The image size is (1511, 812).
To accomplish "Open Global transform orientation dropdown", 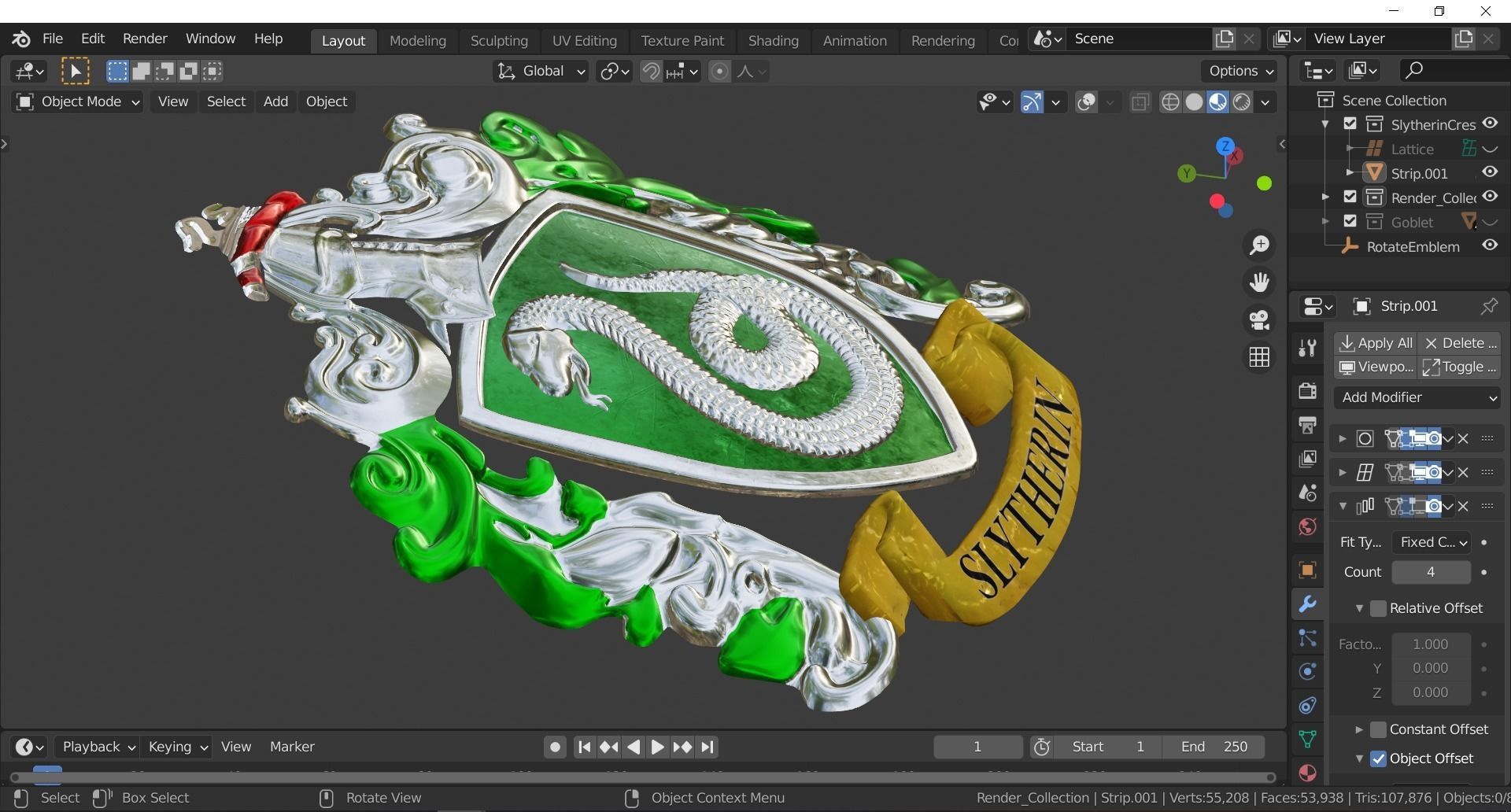I will tap(541, 72).
